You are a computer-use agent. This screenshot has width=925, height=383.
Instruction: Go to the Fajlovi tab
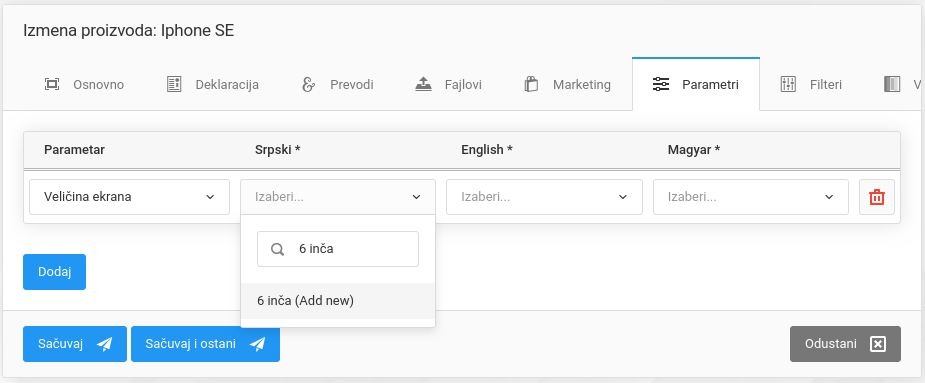click(x=448, y=84)
